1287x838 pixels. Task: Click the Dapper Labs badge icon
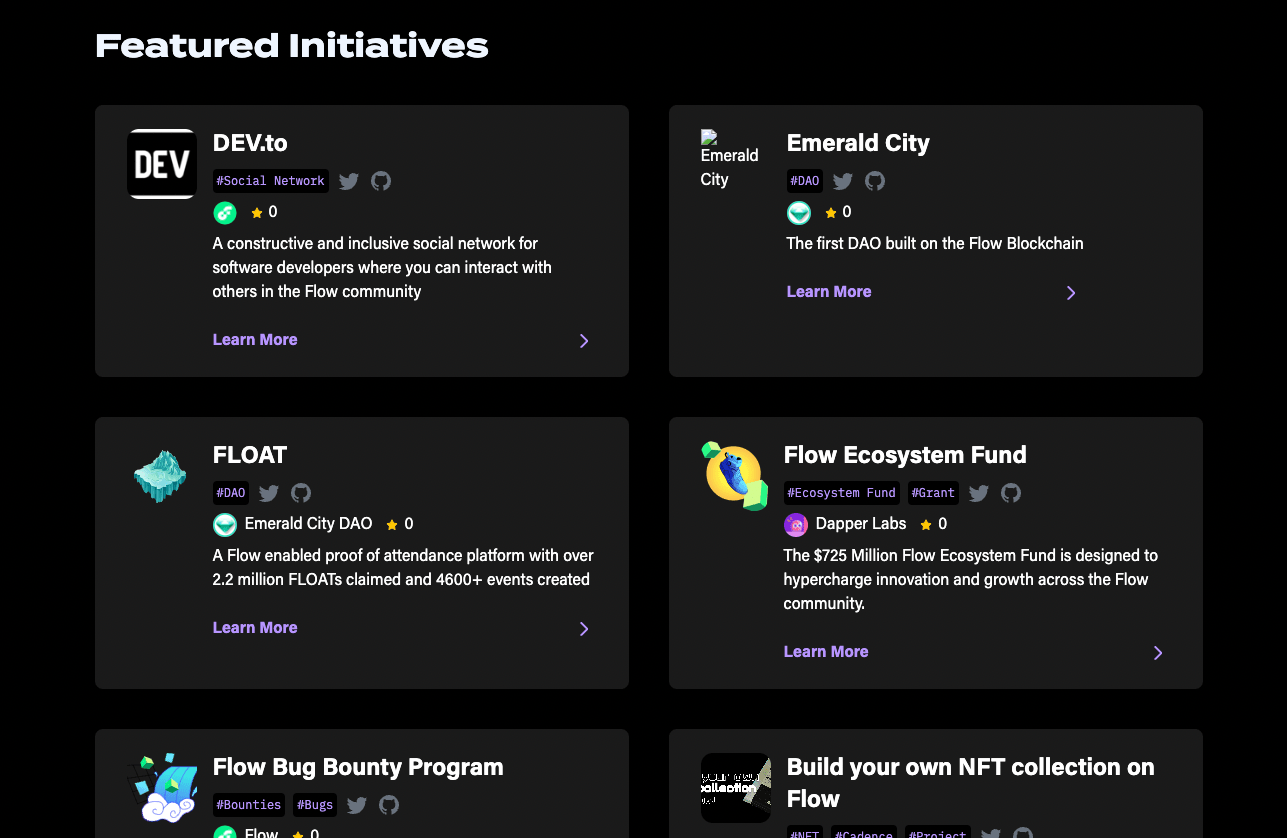pyautogui.click(x=795, y=524)
